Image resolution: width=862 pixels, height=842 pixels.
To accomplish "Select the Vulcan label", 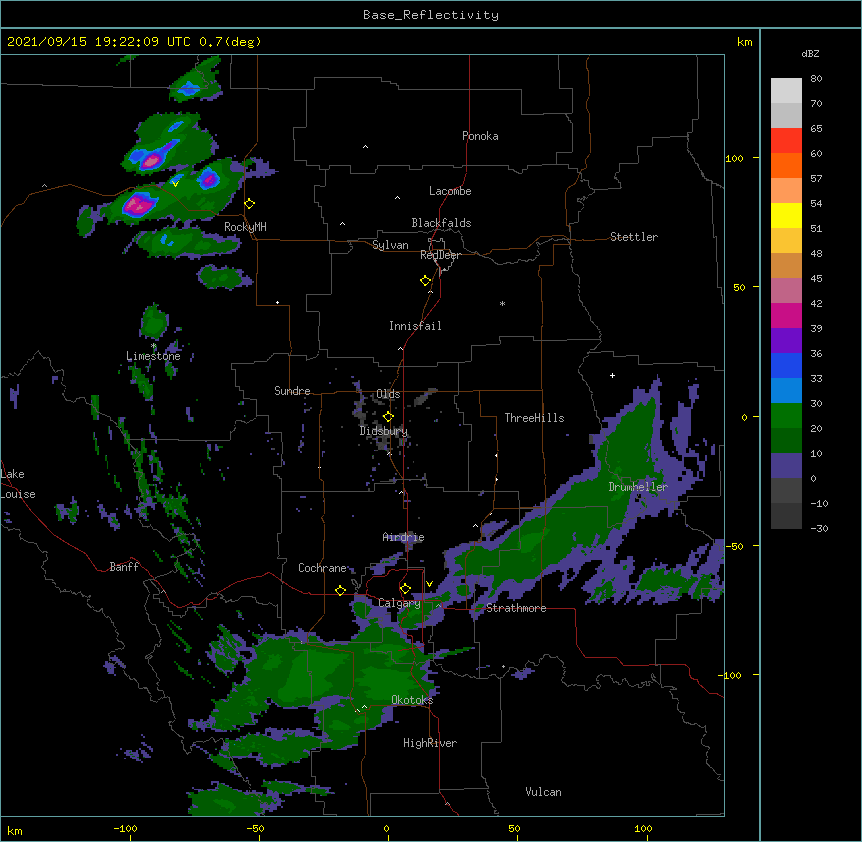I will click(543, 792).
